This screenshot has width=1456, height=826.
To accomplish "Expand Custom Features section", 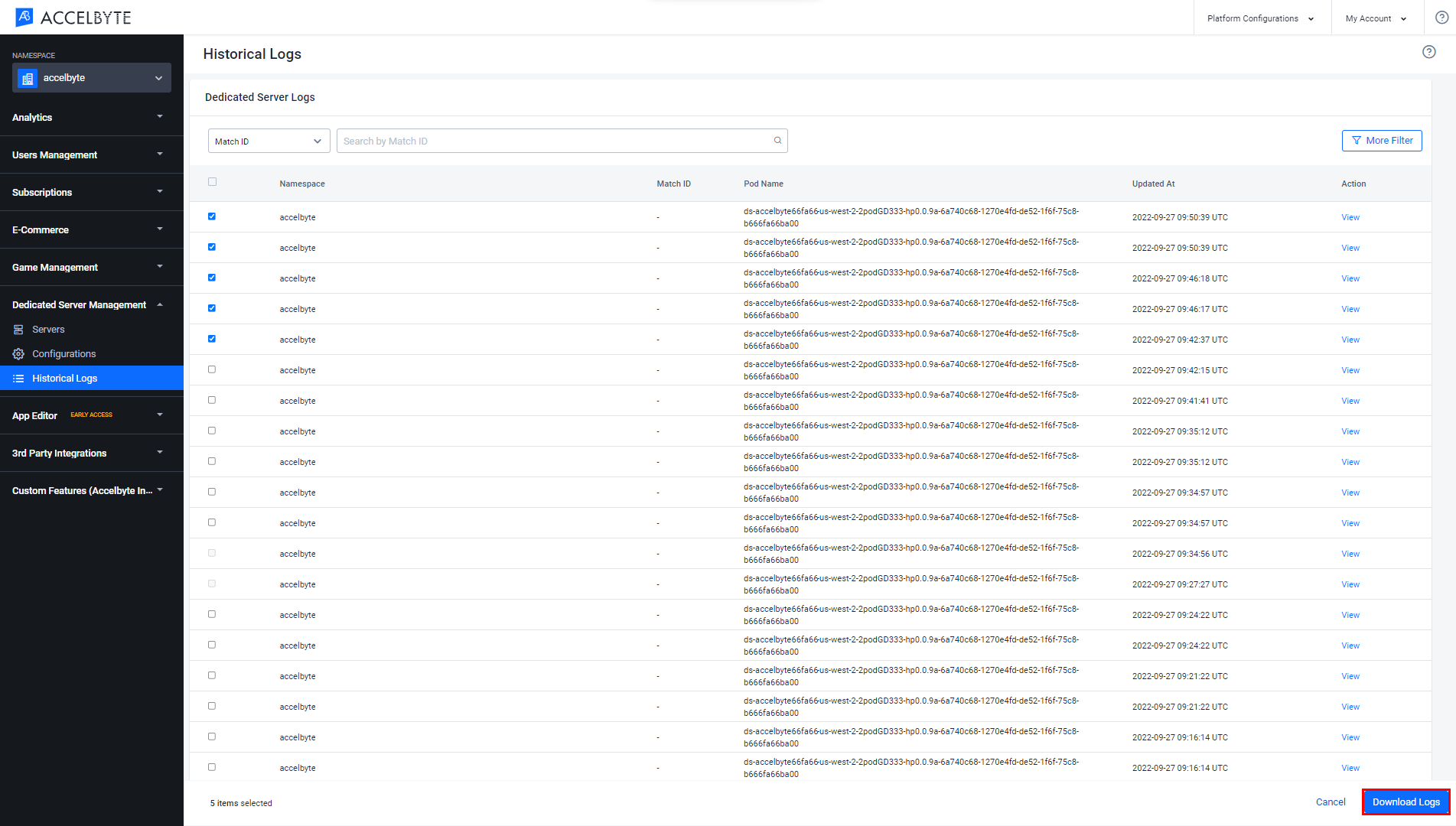I will (x=92, y=490).
